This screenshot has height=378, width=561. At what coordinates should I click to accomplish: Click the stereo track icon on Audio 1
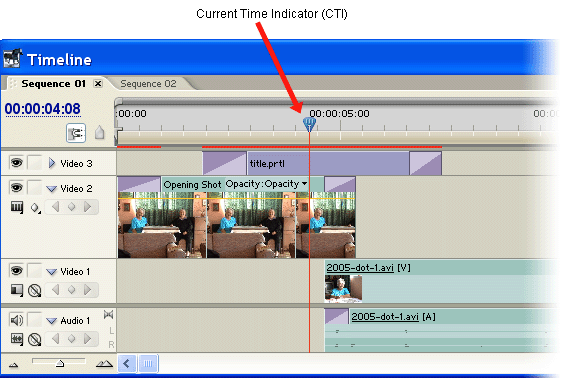click(108, 315)
